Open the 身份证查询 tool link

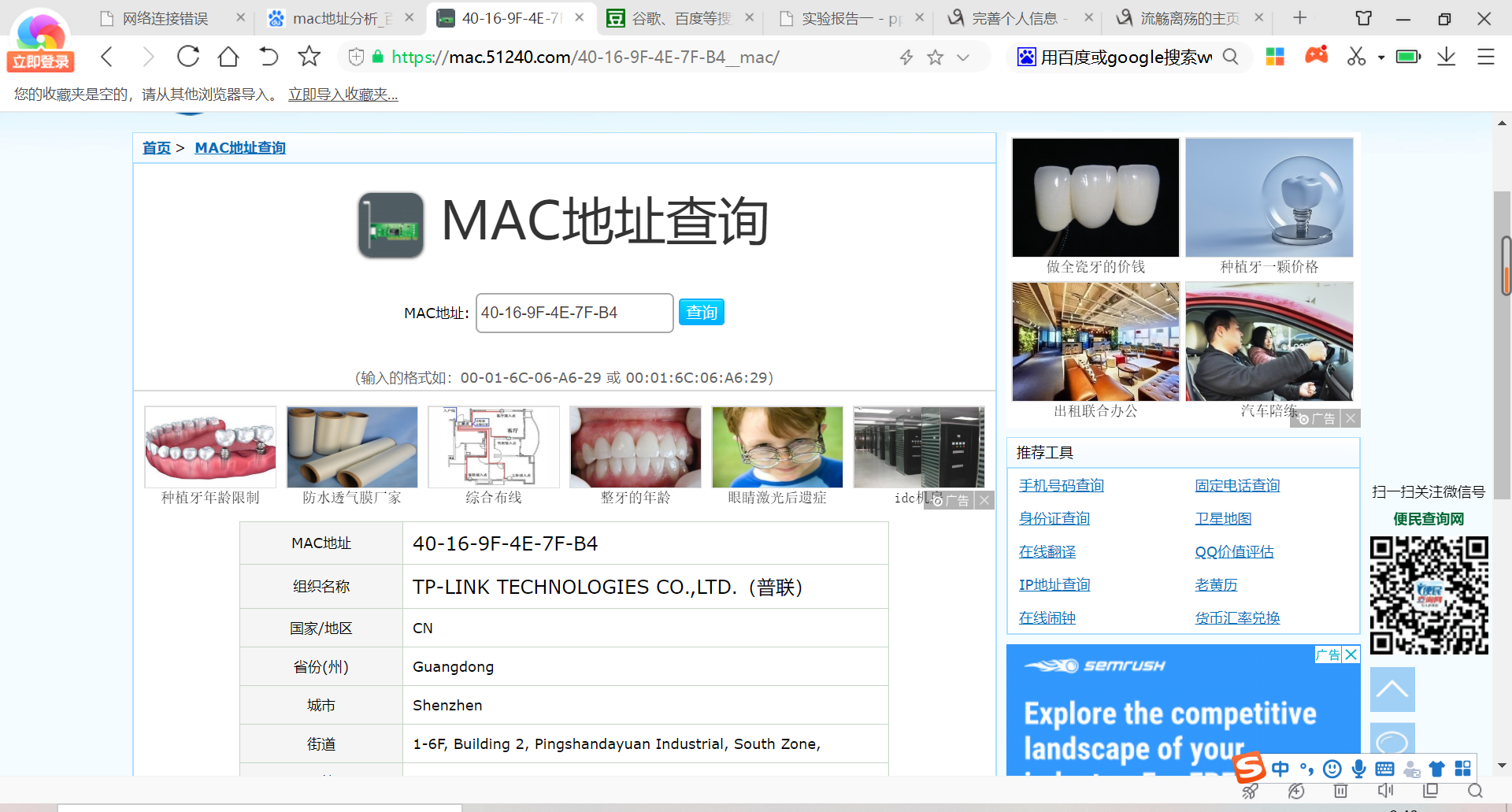(x=1054, y=518)
